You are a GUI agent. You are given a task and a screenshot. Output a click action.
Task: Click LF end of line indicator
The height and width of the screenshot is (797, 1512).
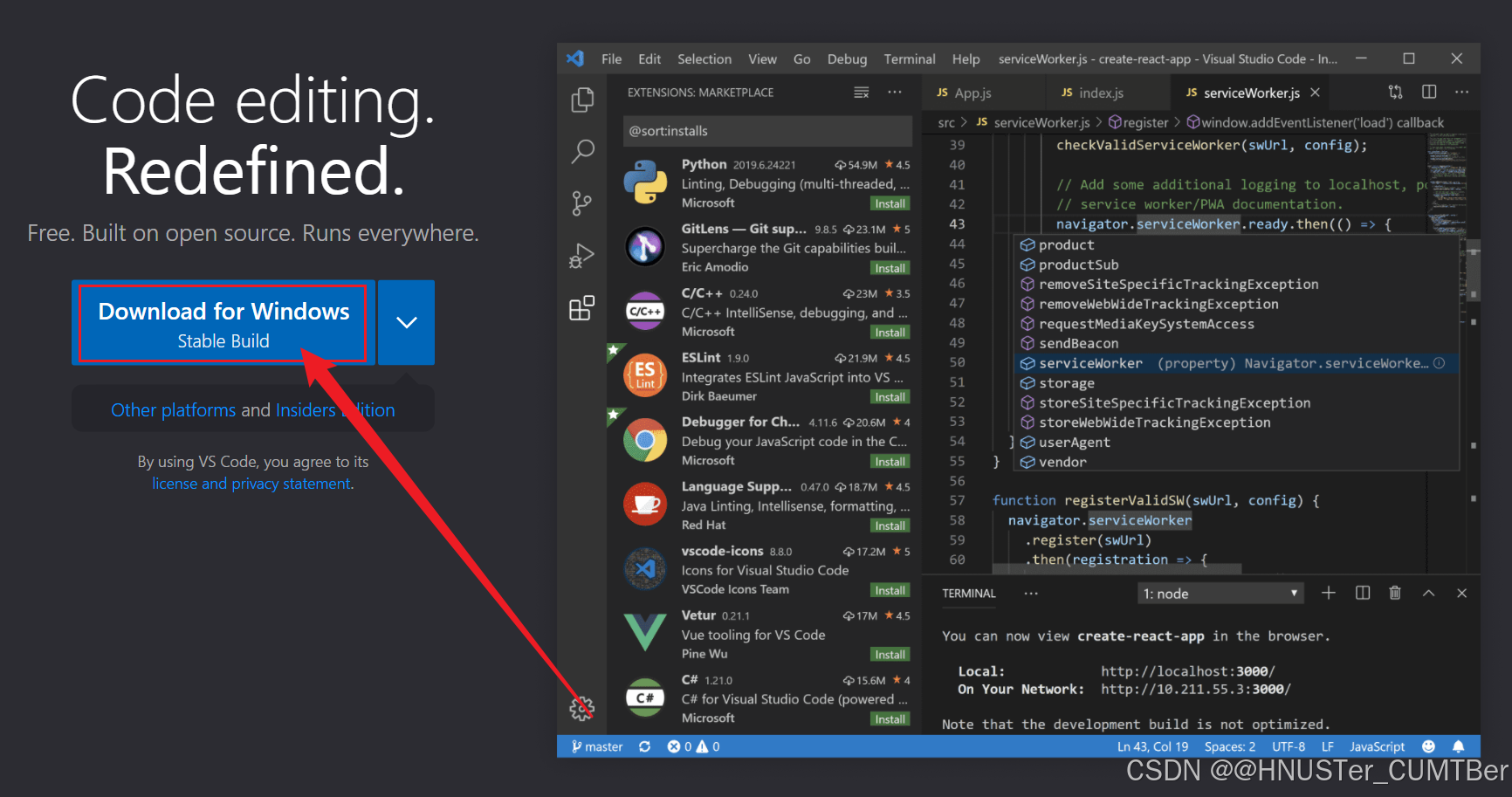coord(1327,746)
